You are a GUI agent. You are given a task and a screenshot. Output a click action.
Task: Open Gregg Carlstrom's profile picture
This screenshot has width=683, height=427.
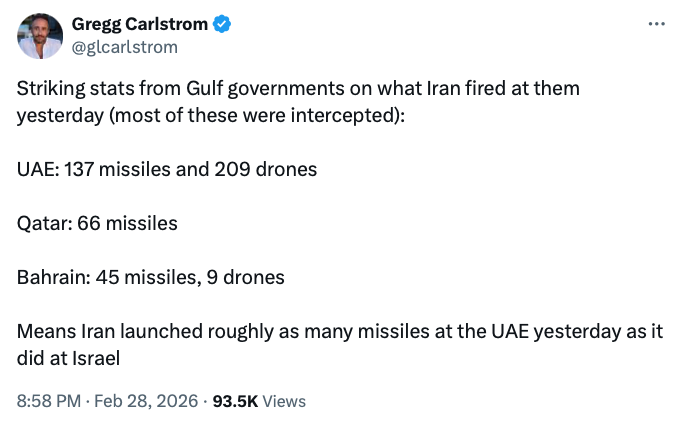point(40,37)
